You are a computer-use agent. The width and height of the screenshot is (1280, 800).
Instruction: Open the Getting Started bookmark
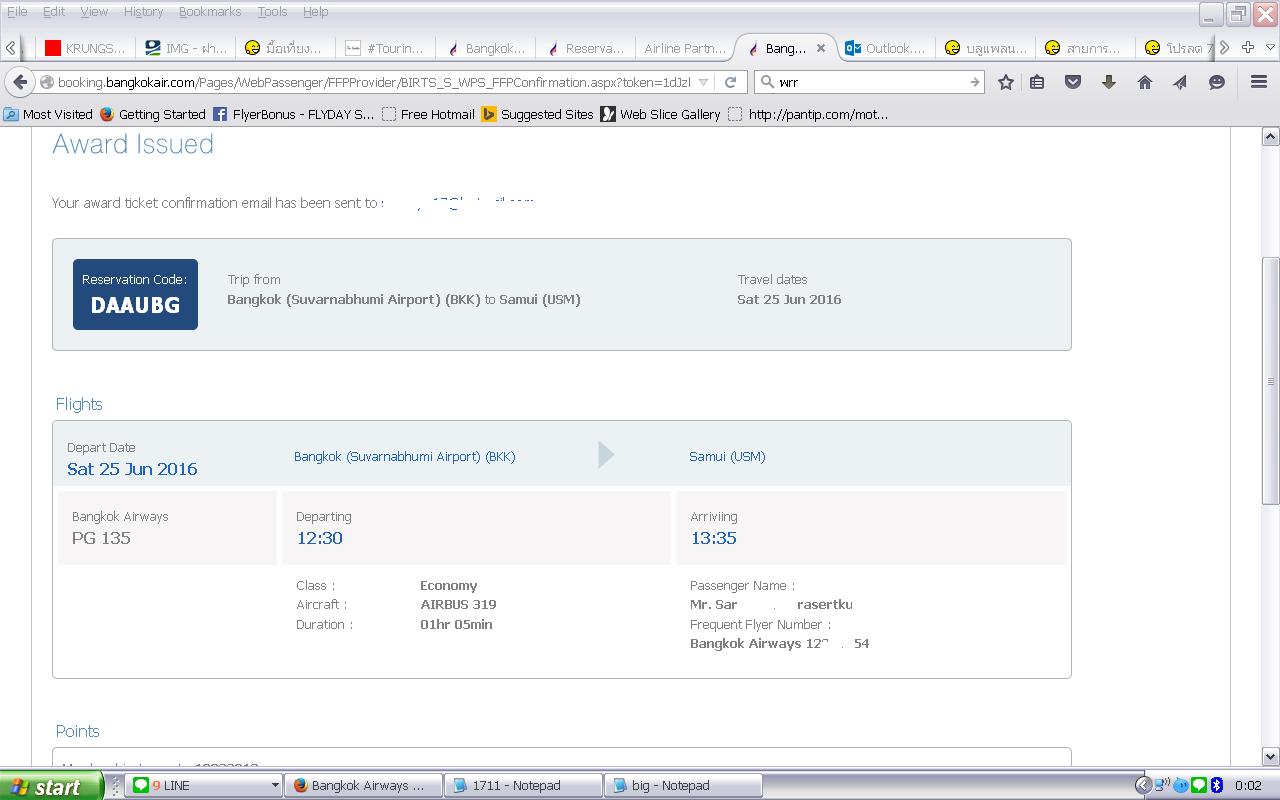point(153,114)
